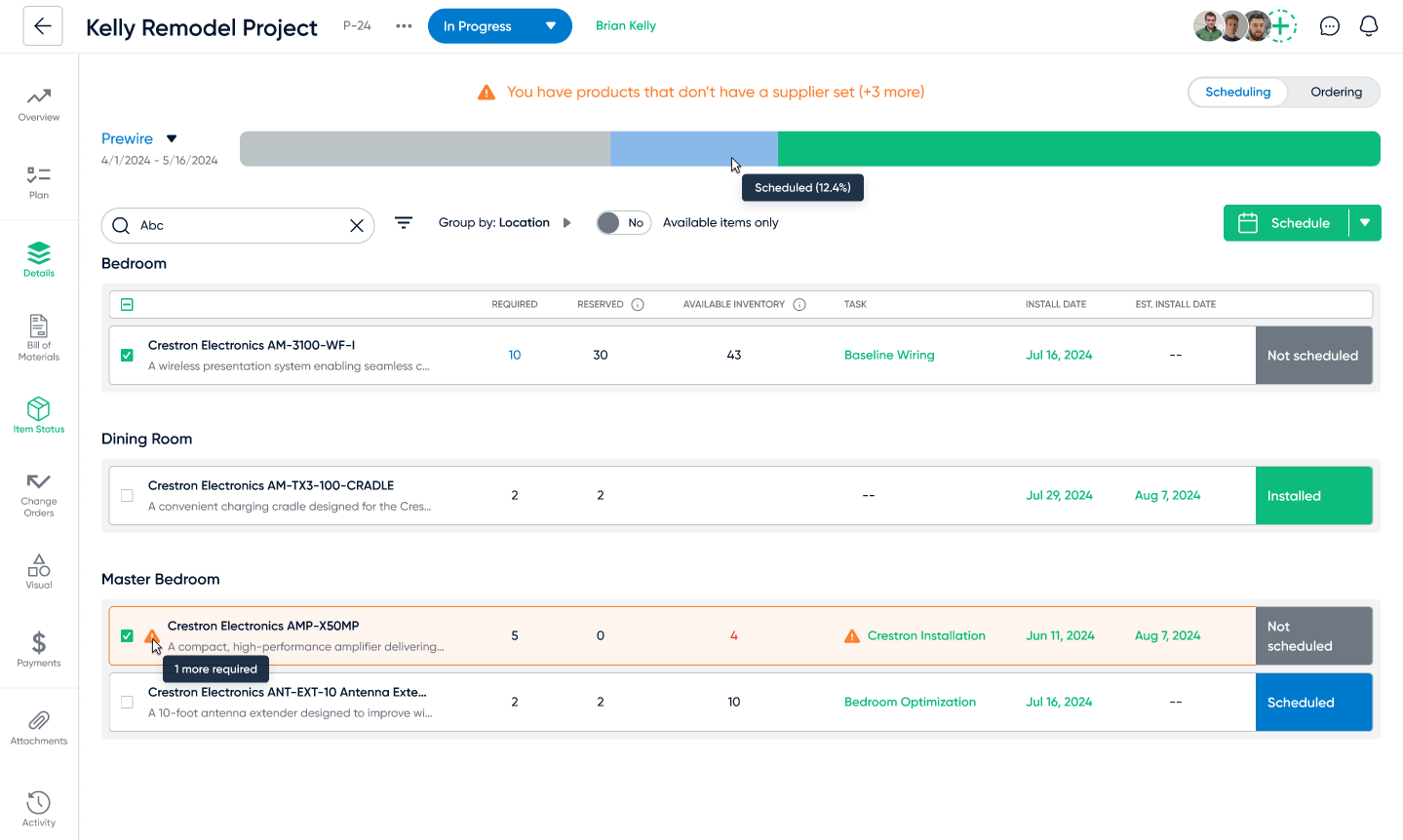The image size is (1403, 840).
Task: Open Activity in the sidebar
Action: point(39,809)
